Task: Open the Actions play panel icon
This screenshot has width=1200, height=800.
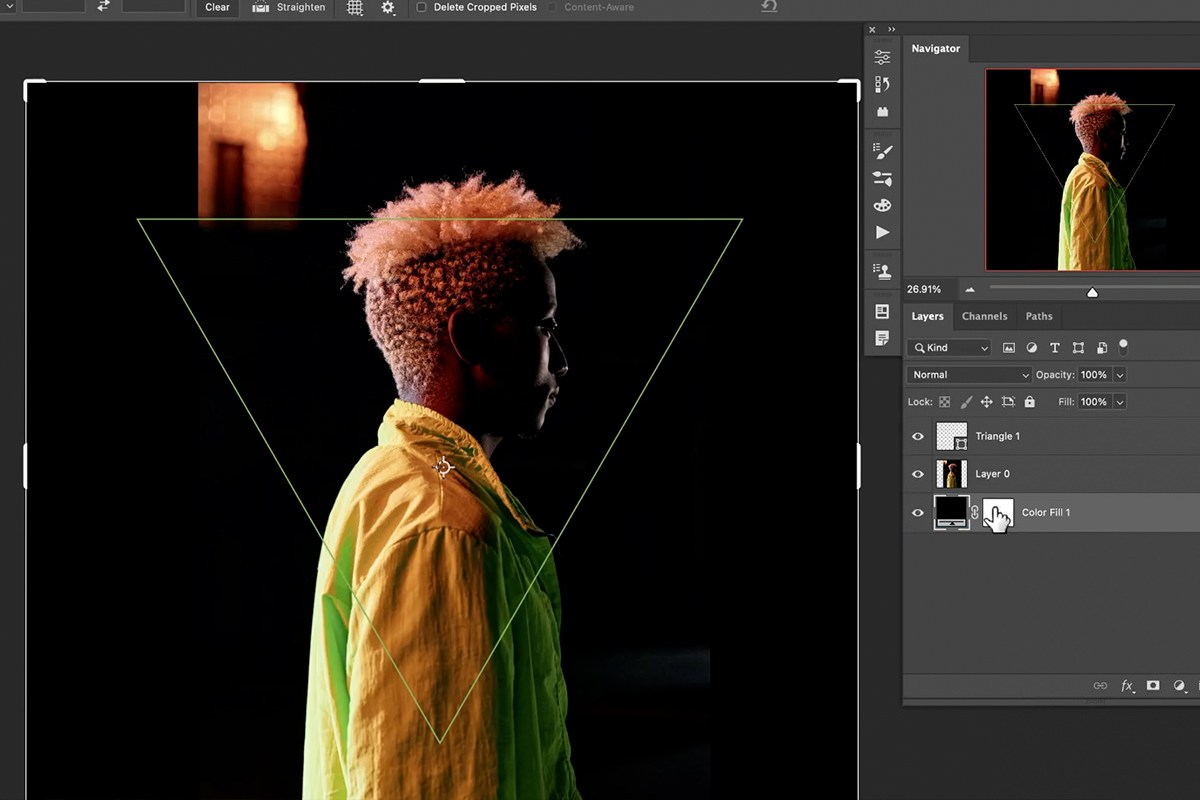Action: 882,232
